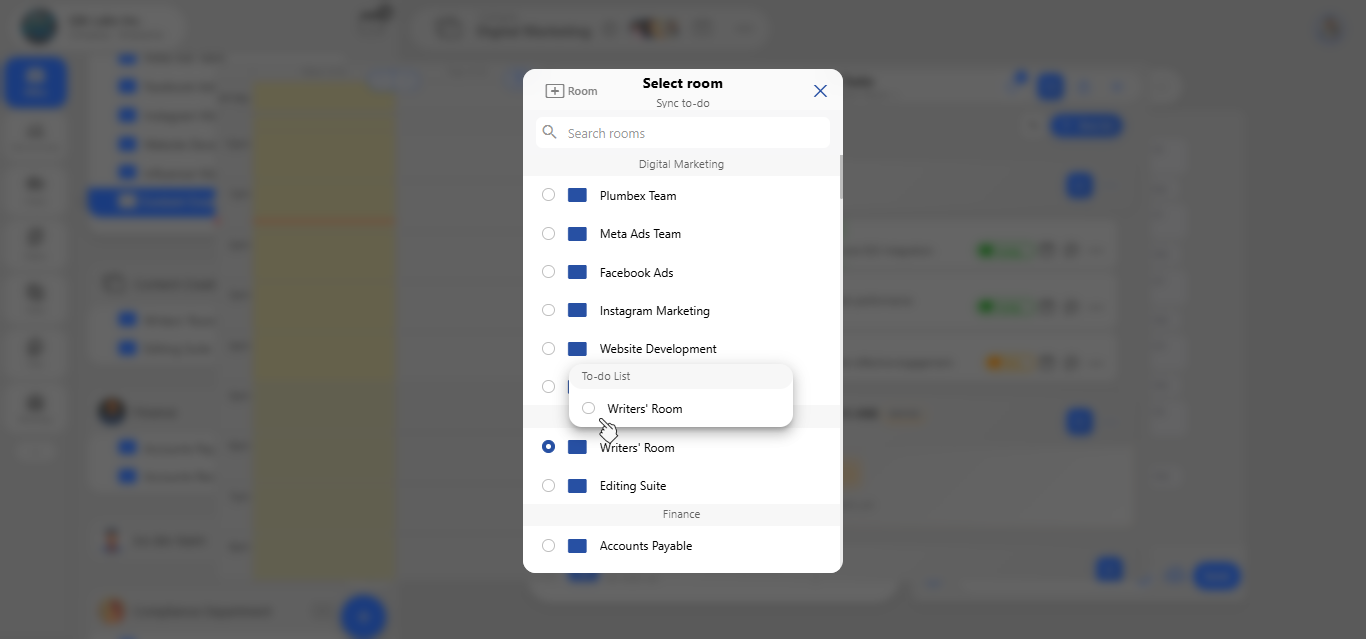Close the Select room dialog
The width and height of the screenshot is (1366, 639).
coord(820,91)
